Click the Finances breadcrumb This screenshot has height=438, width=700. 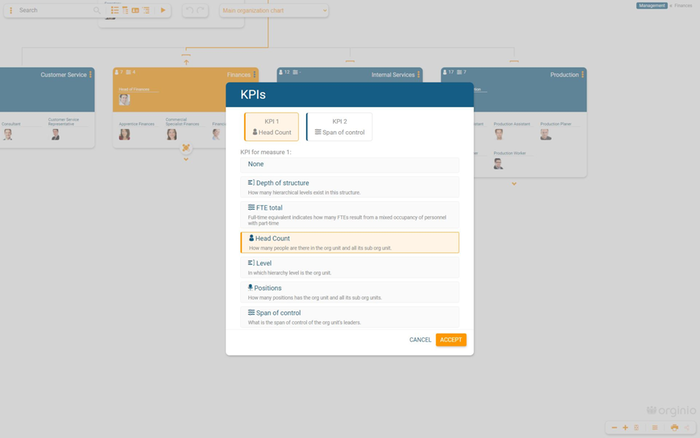pos(683,5)
